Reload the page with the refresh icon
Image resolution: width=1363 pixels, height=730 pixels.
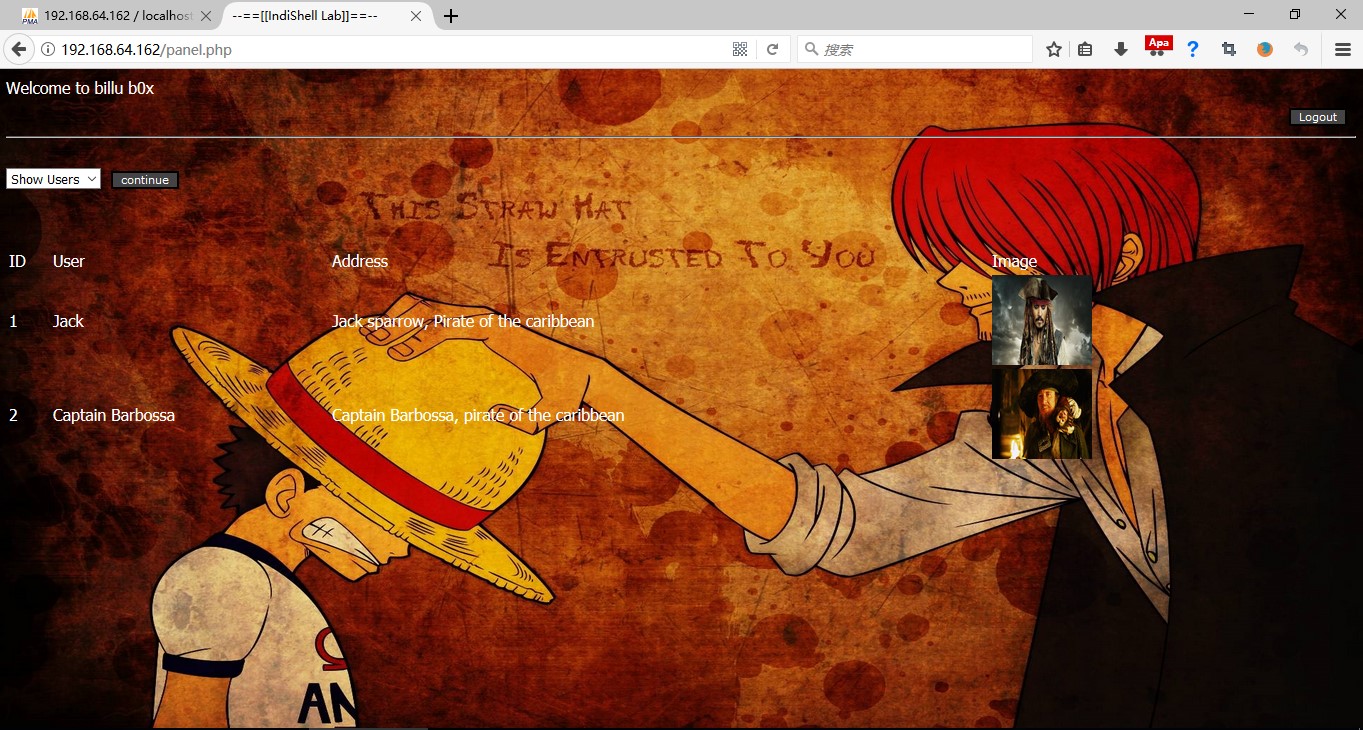[x=772, y=49]
